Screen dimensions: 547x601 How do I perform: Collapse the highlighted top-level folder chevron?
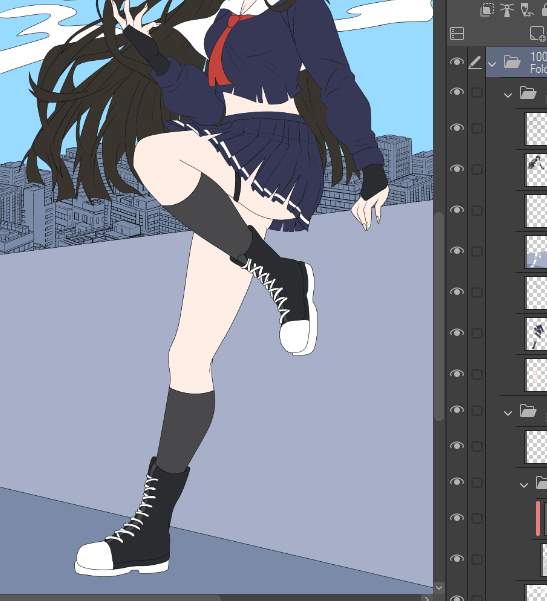[492, 64]
